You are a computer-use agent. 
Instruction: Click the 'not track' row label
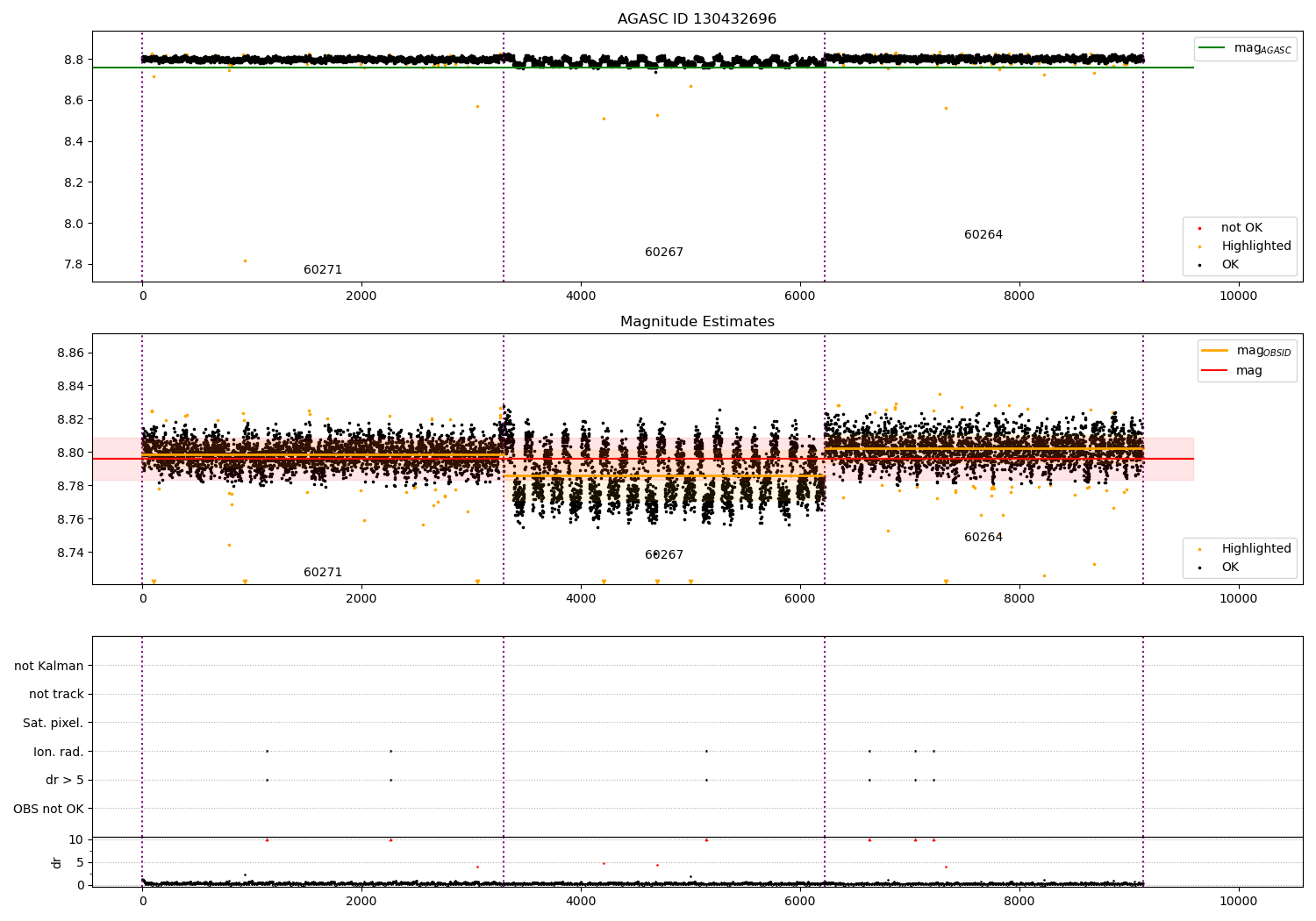(56, 695)
